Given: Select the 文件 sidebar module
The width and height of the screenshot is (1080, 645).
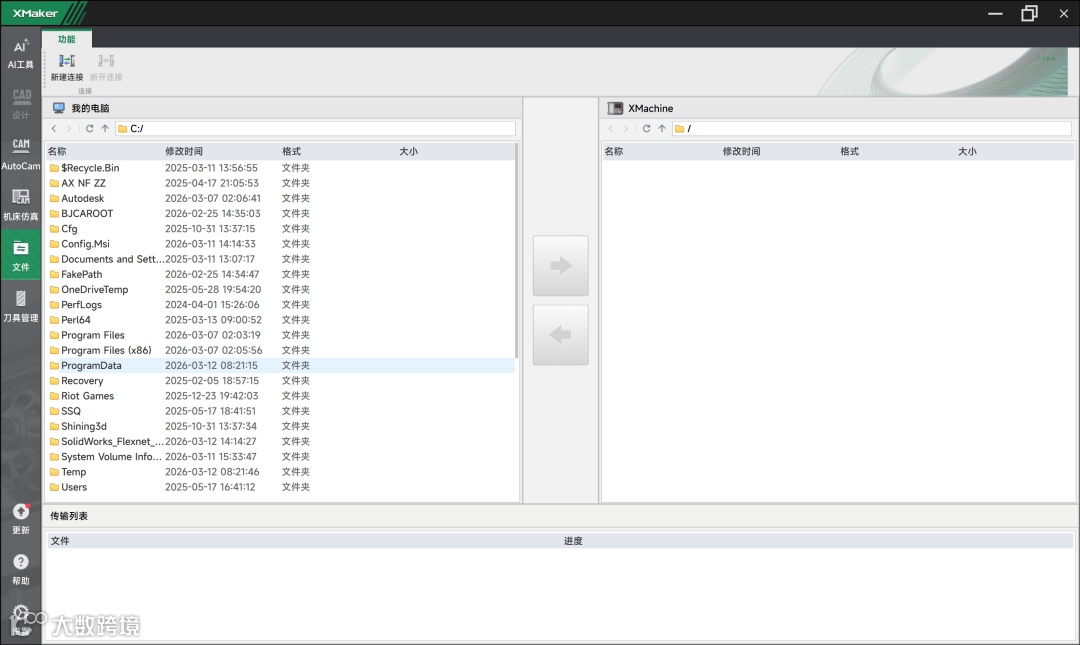Looking at the screenshot, I should tap(21, 256).
